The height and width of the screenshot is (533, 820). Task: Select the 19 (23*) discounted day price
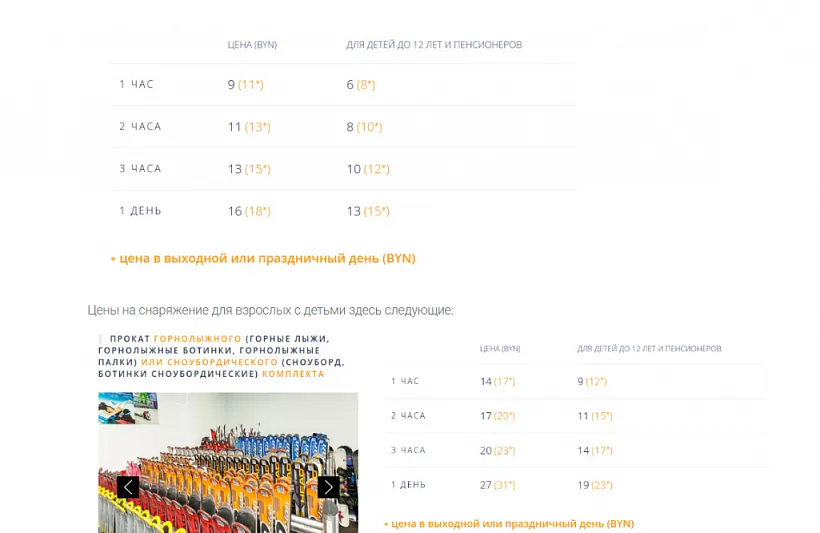[594, 485]
